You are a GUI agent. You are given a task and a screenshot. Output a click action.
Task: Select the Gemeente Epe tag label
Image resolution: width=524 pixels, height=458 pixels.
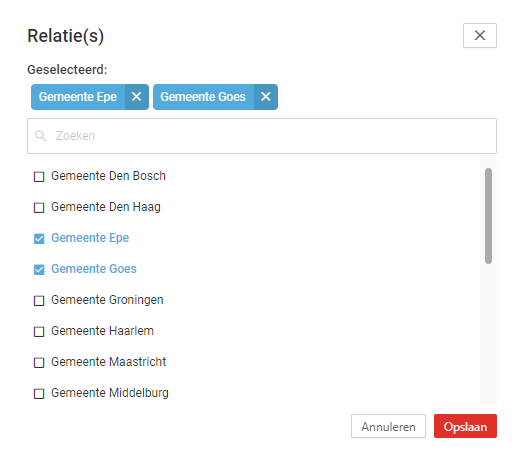pyautogui.click(x=78, y=97)
